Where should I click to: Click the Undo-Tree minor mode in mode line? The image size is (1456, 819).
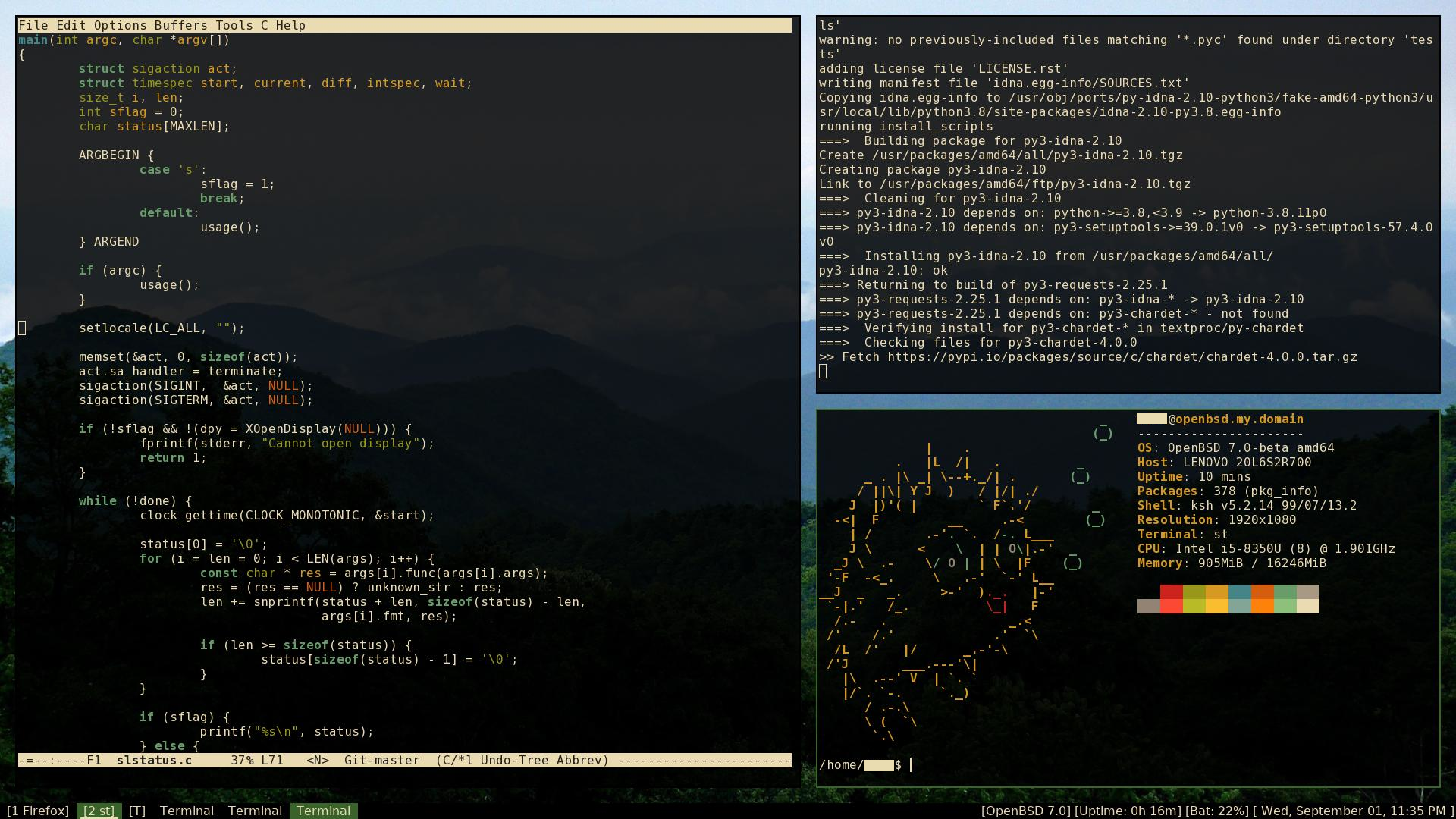[515, 760]
